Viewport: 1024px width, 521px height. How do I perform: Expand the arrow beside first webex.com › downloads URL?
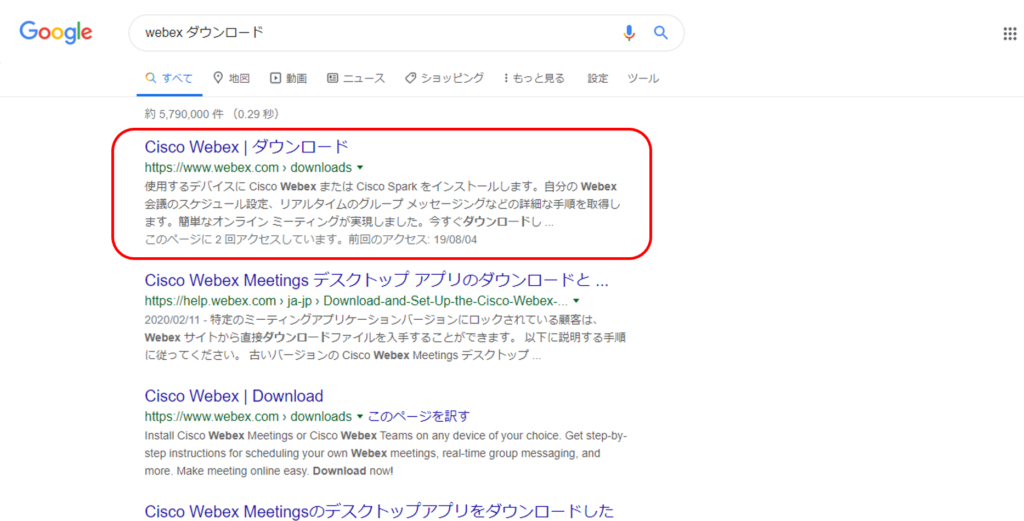[x=360, y=168]
